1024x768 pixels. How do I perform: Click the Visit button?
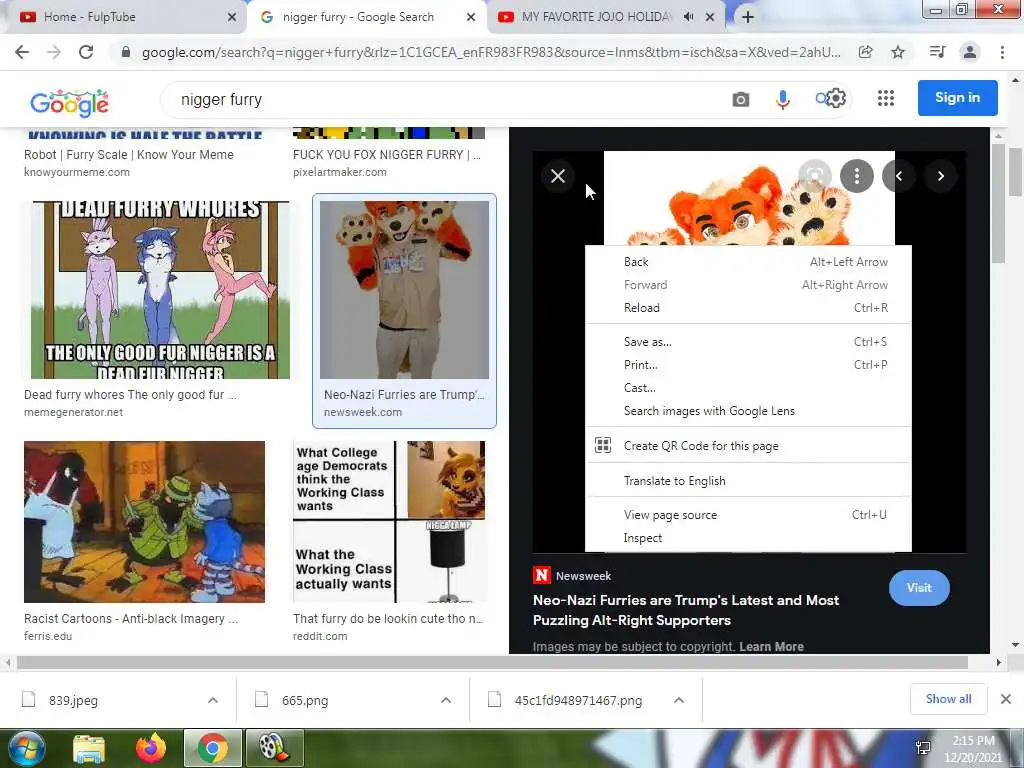click(x=919, y=587)
